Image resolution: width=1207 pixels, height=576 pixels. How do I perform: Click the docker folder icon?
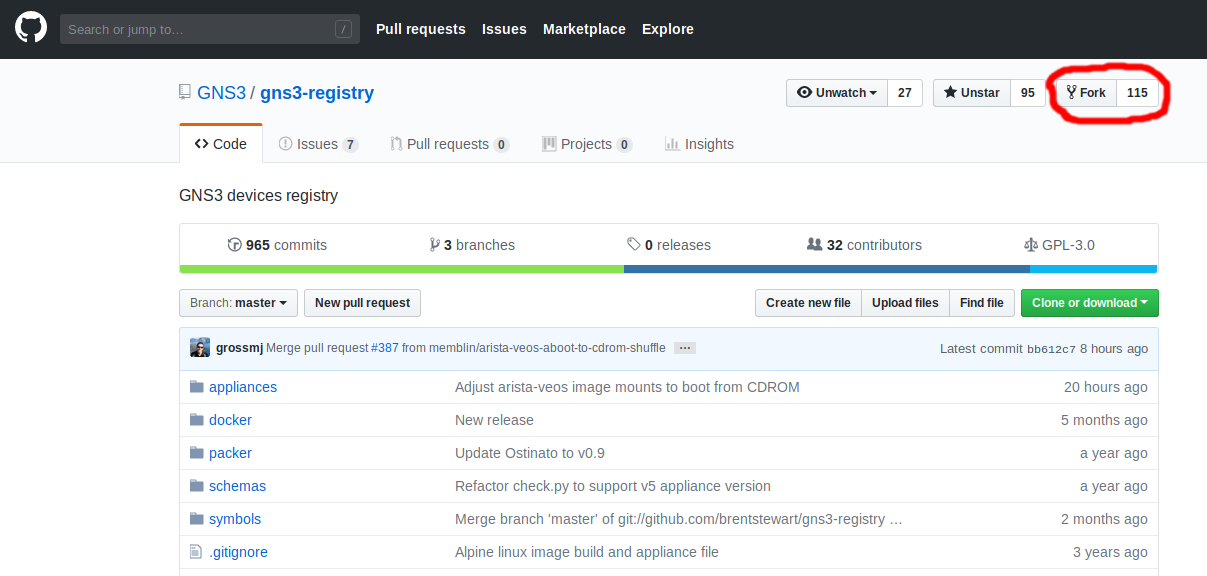pos(197,420)
